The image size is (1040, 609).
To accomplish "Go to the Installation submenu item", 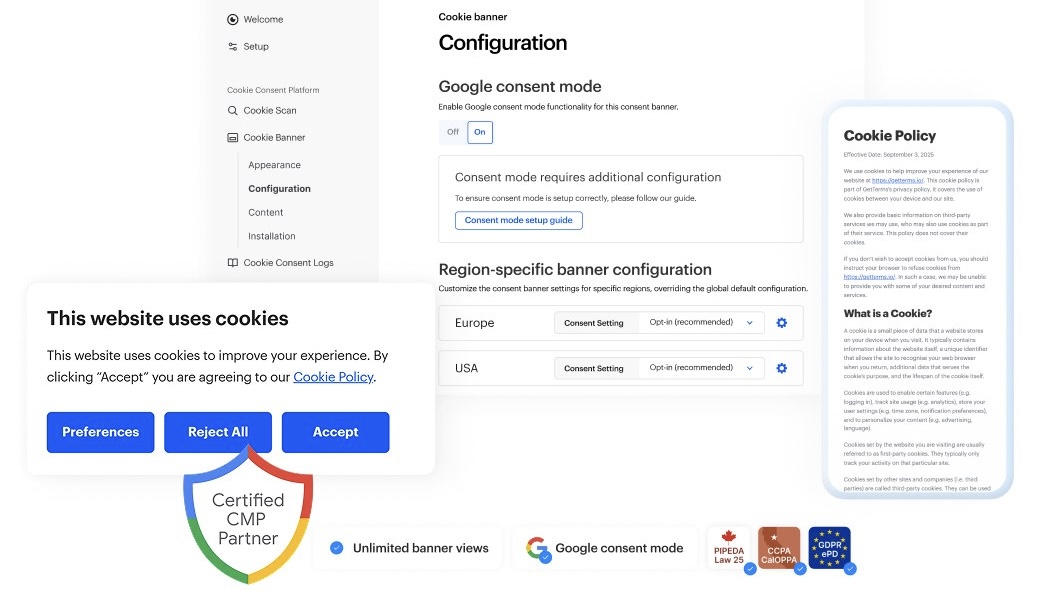I will pos(272,236).
